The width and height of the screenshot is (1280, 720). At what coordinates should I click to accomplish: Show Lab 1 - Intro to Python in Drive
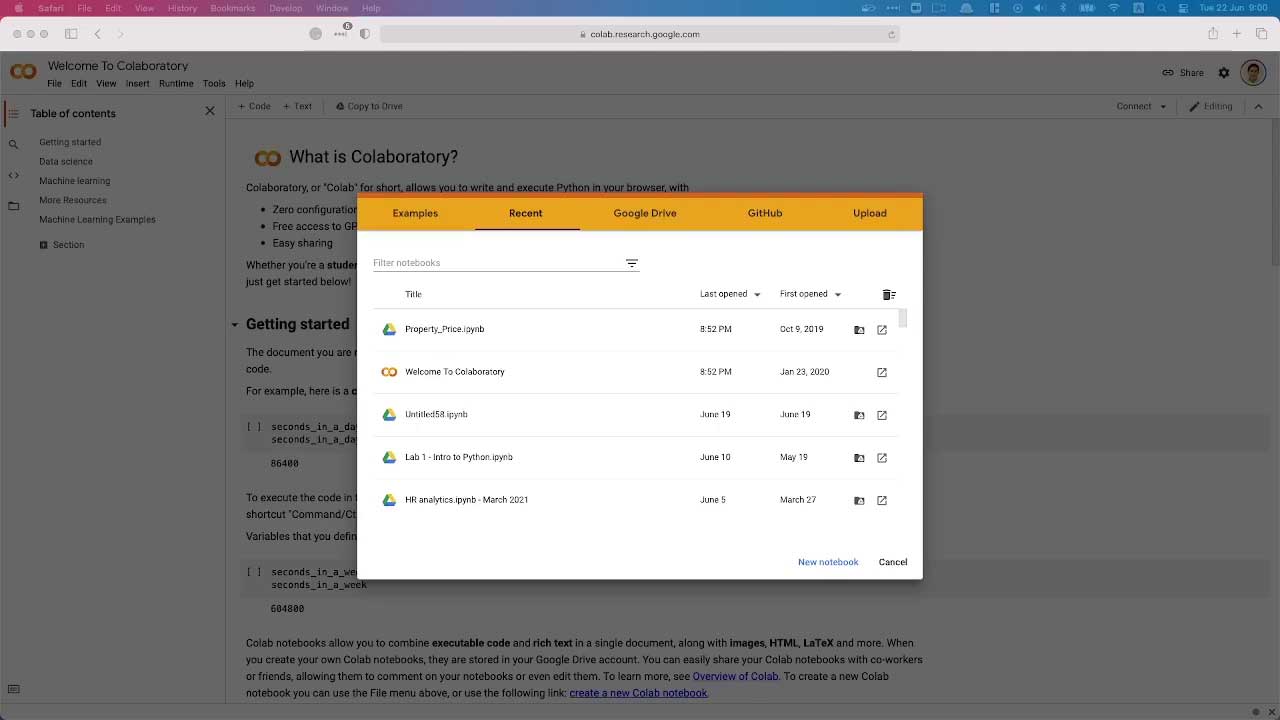point(859,458)
